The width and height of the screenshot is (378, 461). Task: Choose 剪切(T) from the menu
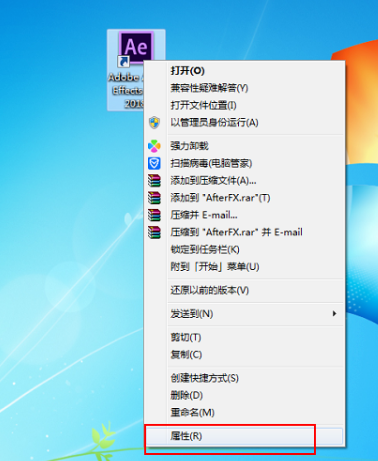point(244,337)
